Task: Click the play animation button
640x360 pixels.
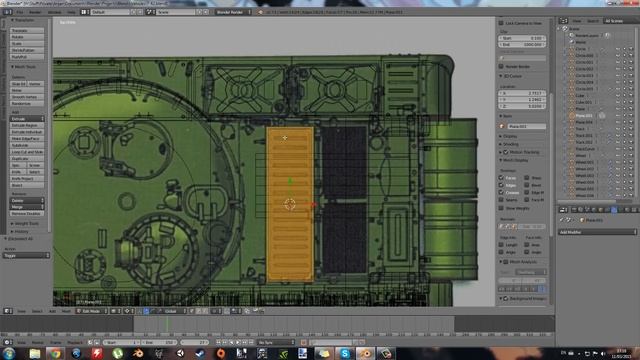Action: [x=238, y=342]
